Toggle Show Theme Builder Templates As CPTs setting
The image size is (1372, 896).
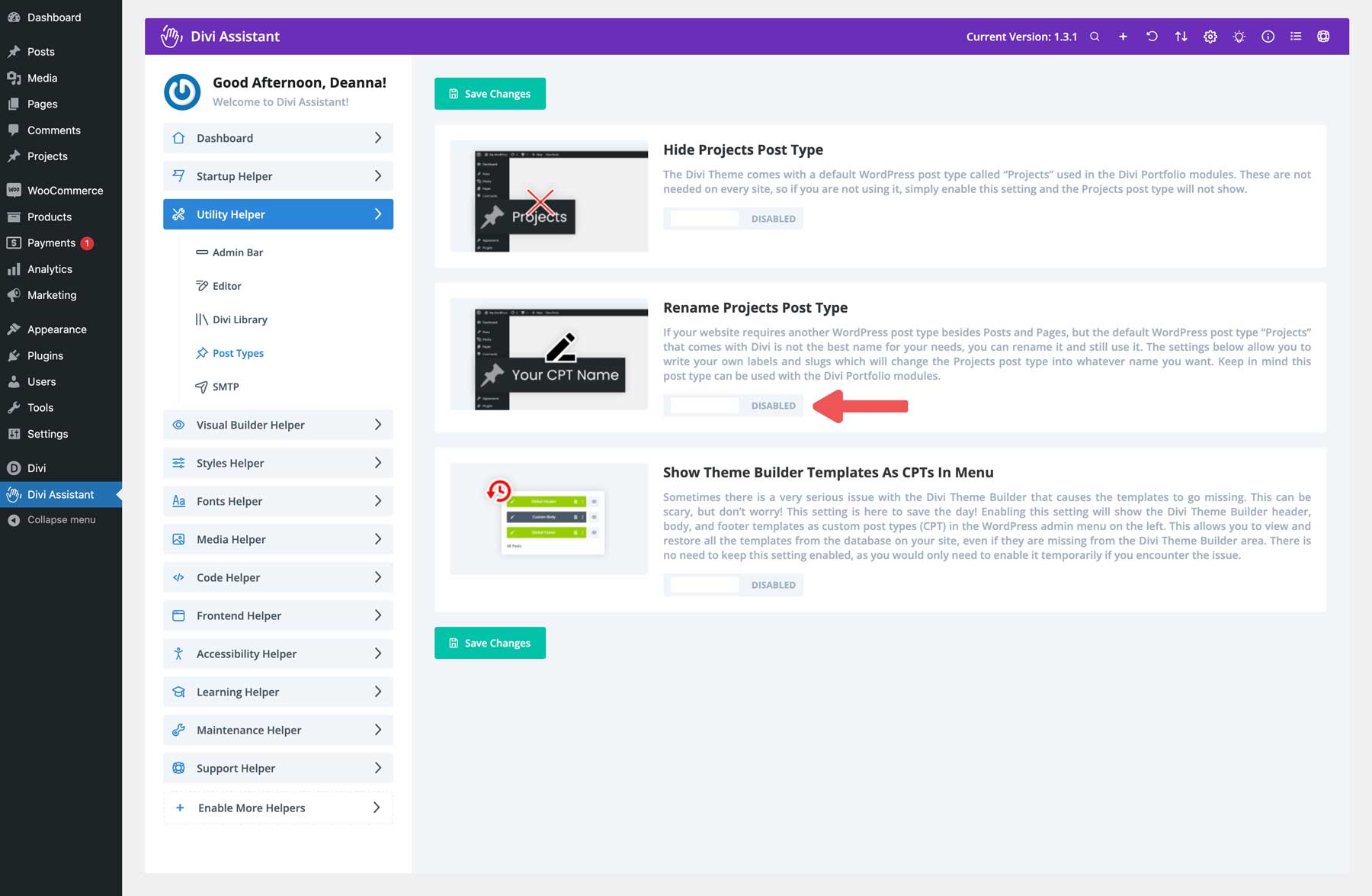pos(703,584)
